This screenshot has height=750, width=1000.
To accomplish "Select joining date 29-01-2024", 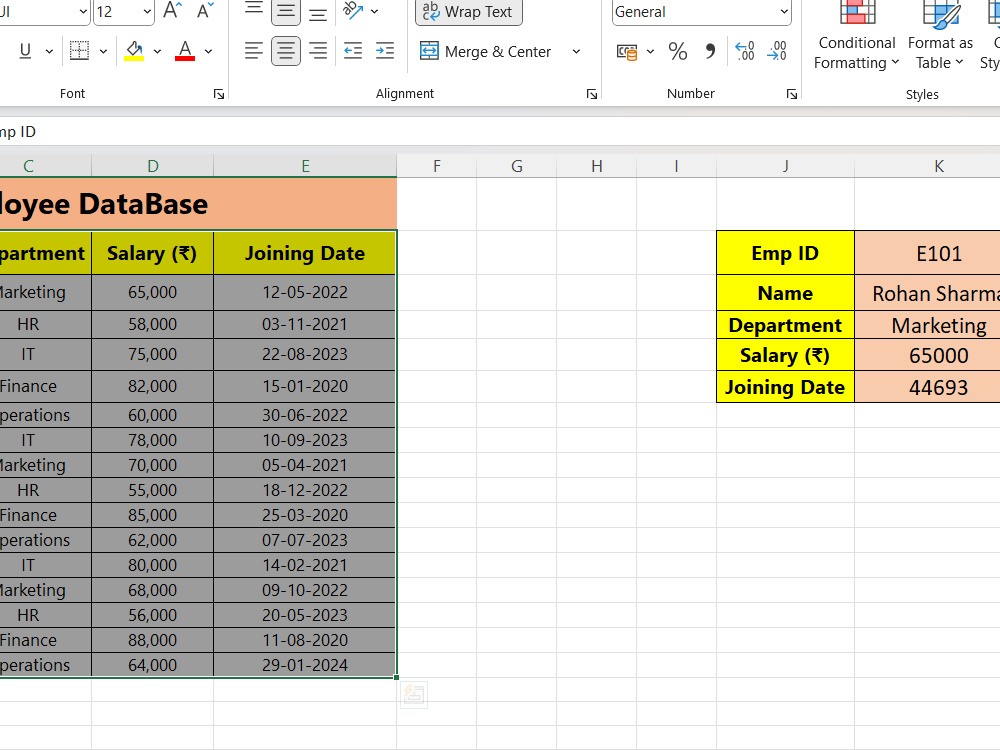I will [305, 665].
